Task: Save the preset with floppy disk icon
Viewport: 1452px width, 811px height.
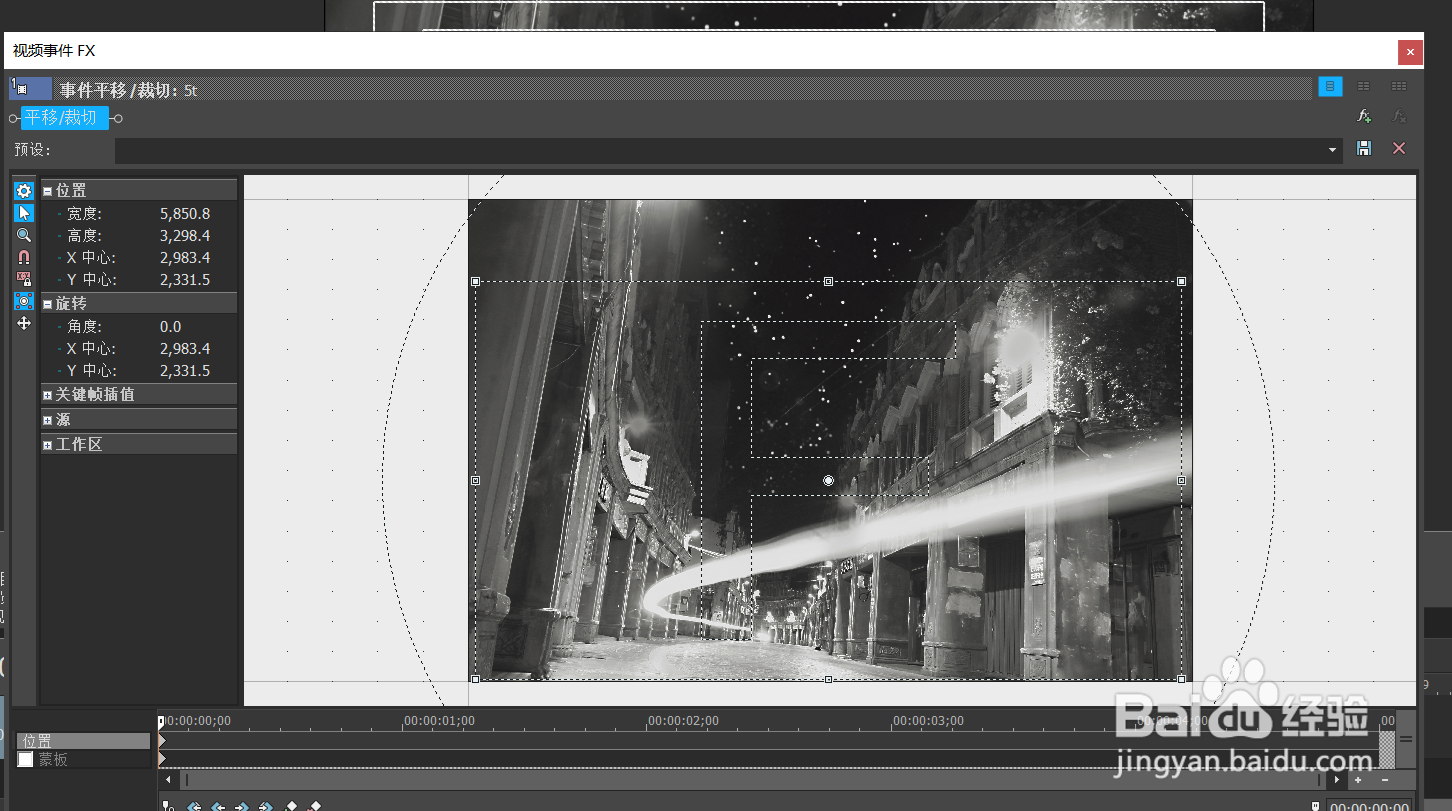Action: pyautogui.click(x=1364, y=148)
